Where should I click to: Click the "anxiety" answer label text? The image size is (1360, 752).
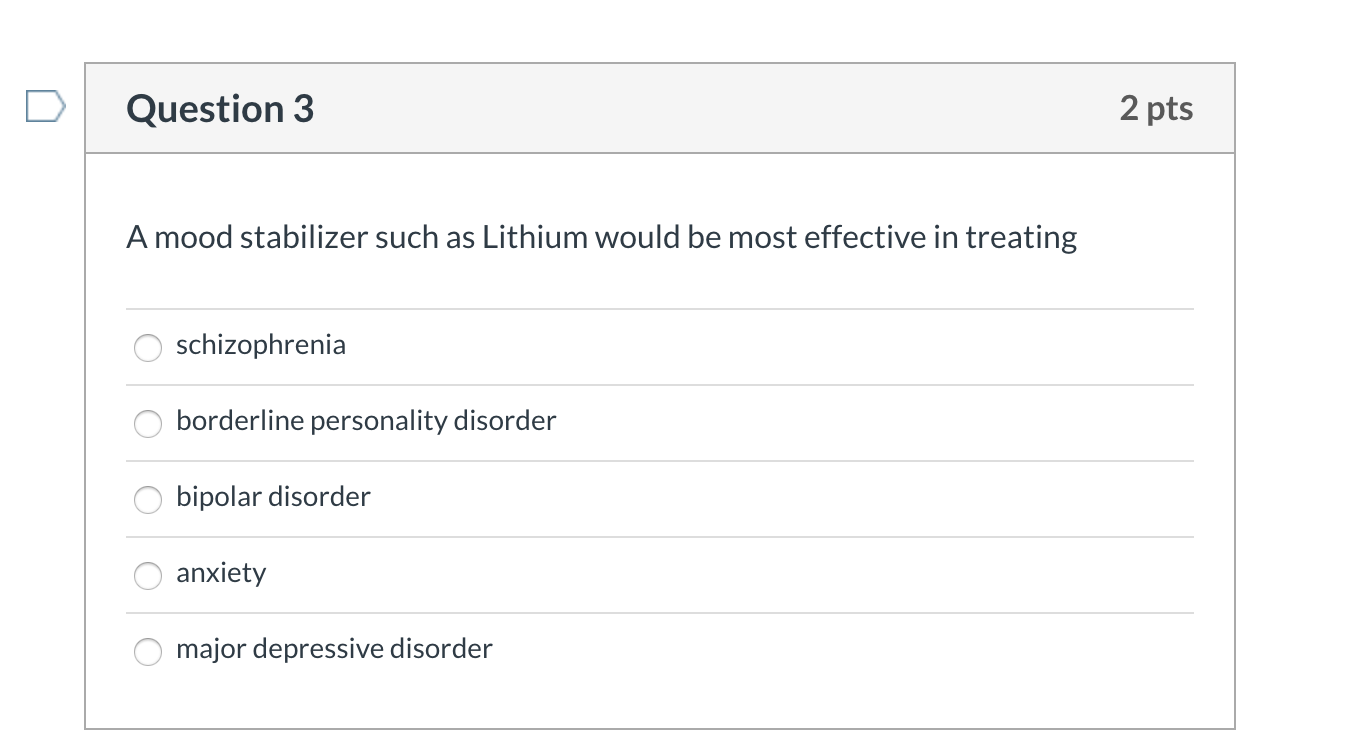point(221,573)
